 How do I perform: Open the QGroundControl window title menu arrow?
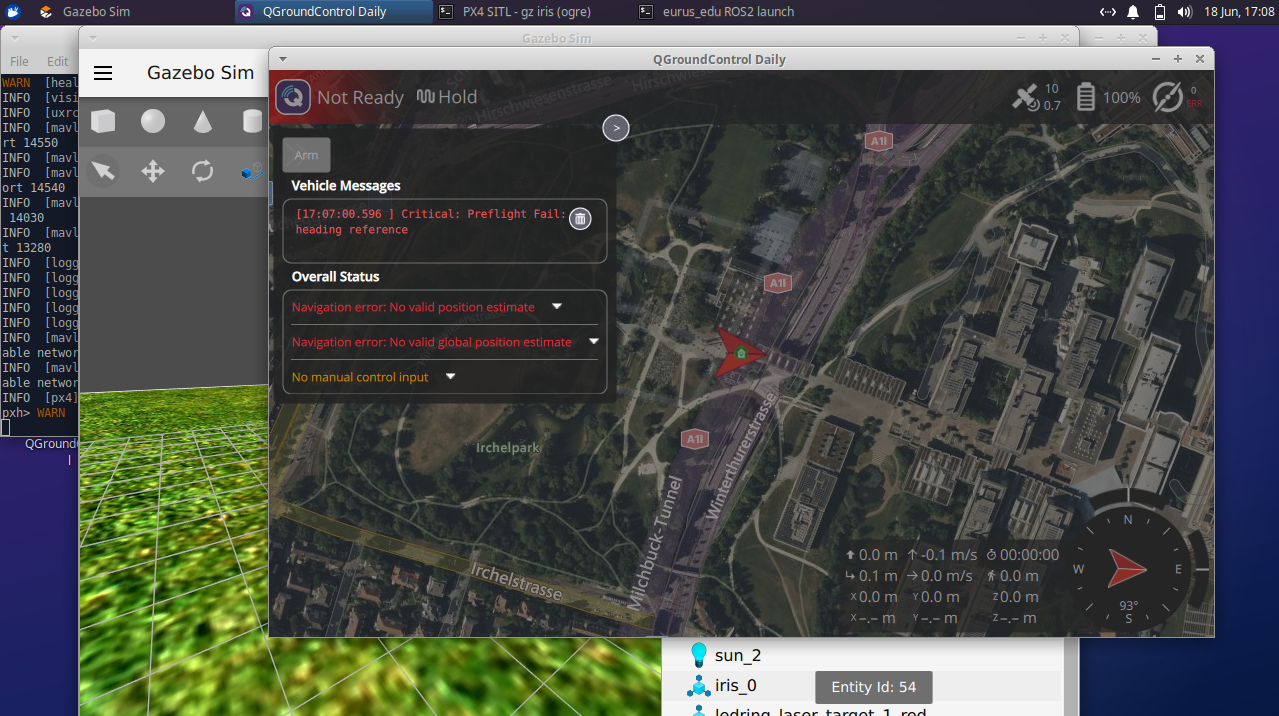(283, 59)
